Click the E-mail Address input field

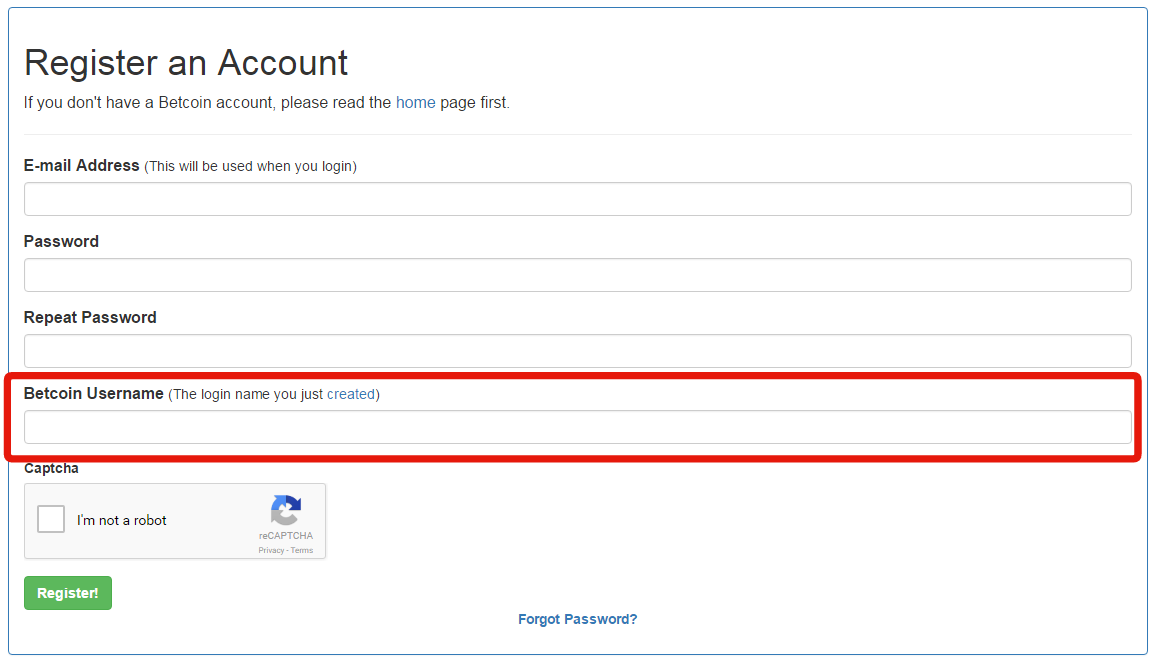(x=578, y=200)
